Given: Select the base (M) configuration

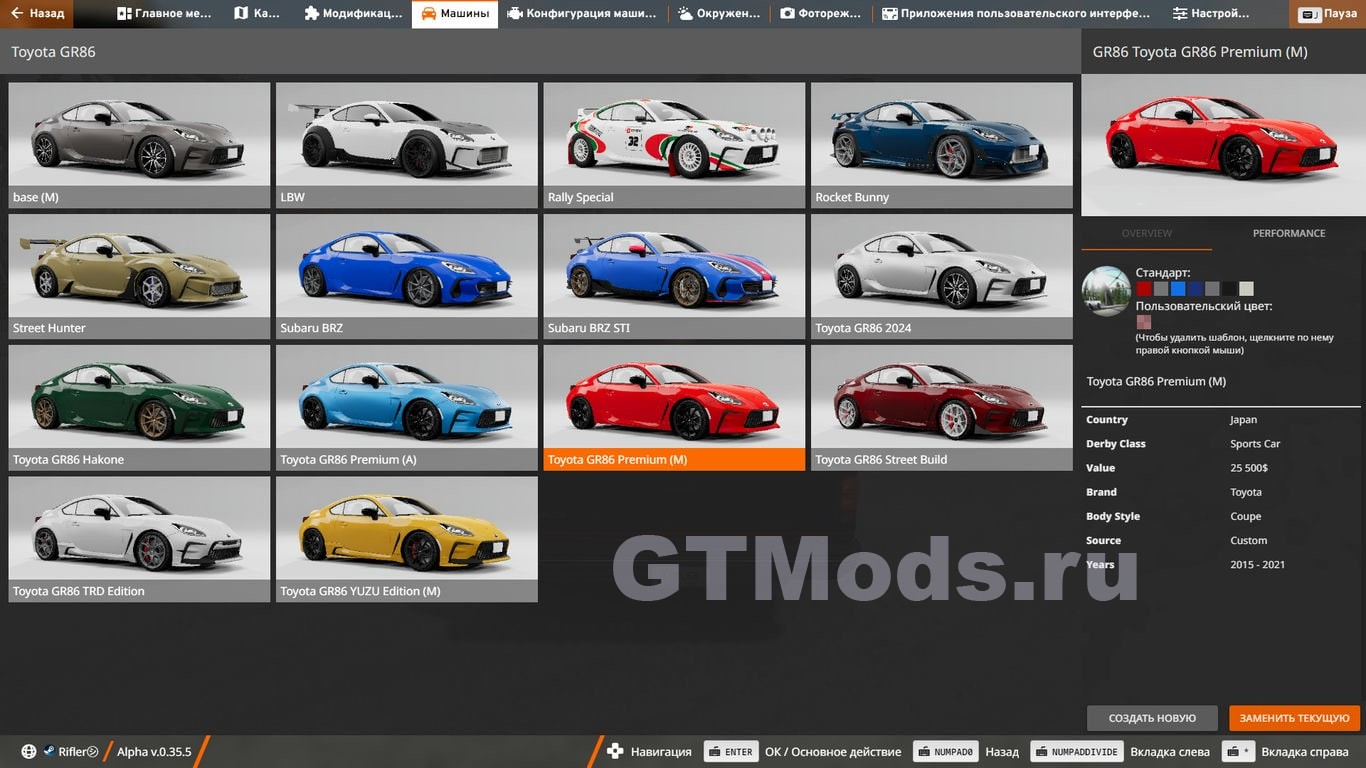Looking at the screenshot, I should (x=139, y=145).
